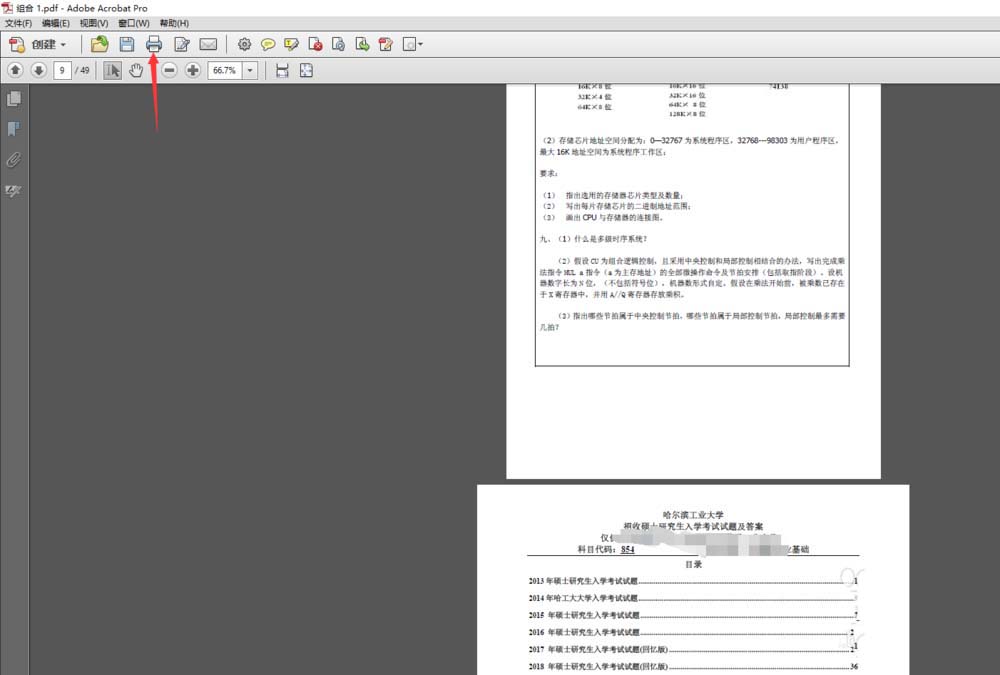
Task: Open the bookmarks panel
Action: click(13, 130)
